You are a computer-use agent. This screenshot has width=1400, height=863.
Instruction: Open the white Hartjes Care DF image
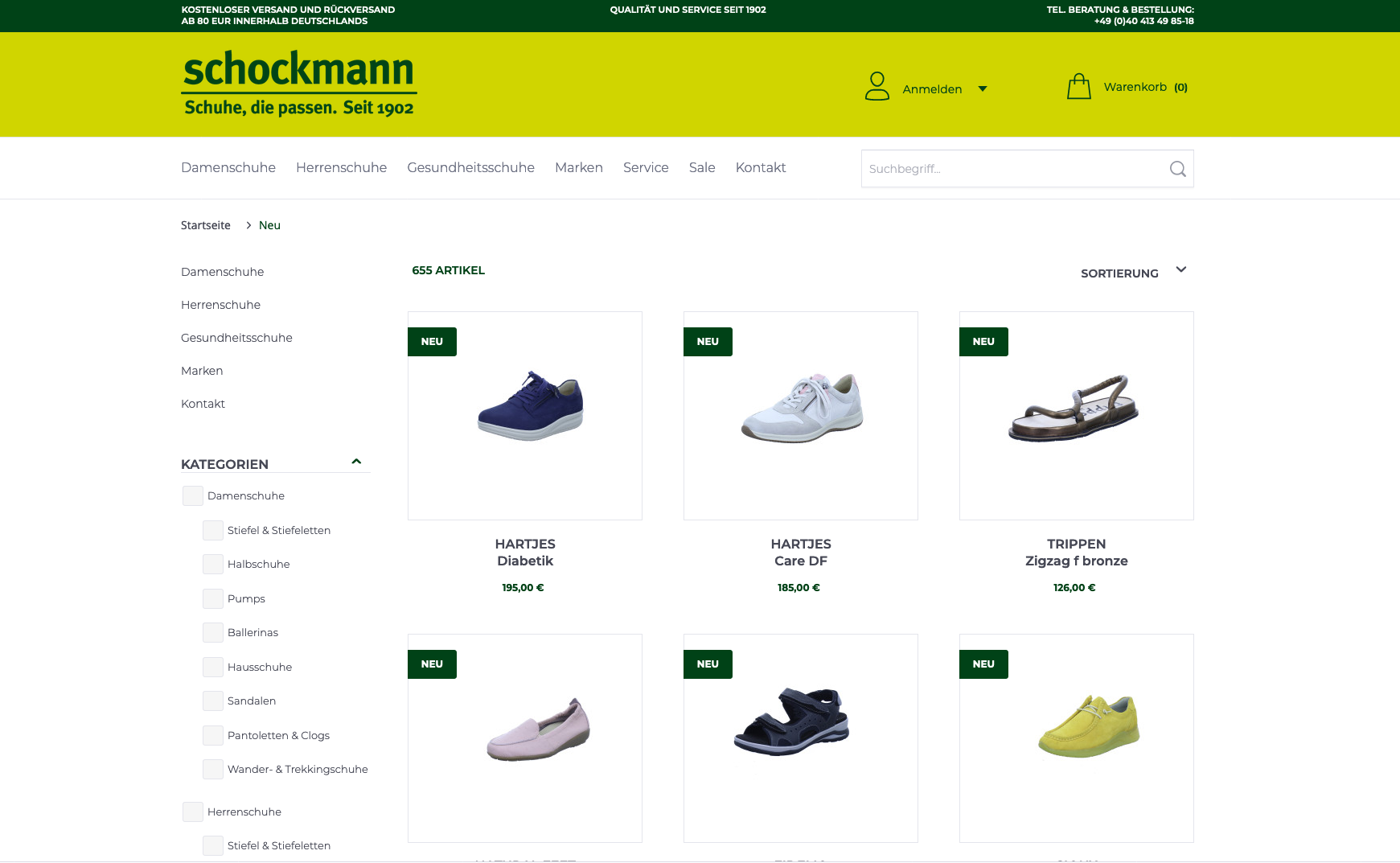(x=801, y=416)
